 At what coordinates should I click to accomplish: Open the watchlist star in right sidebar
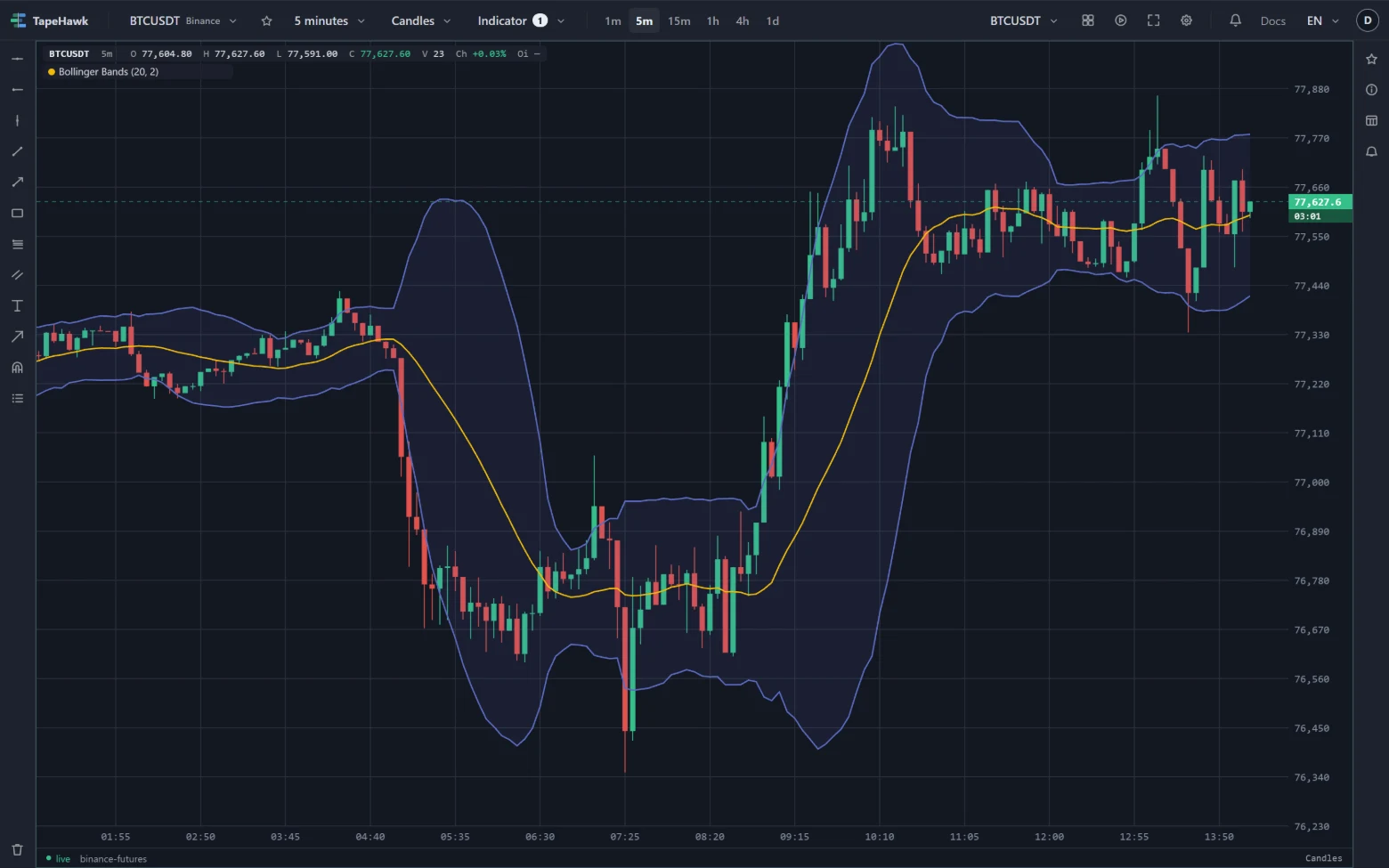[x=1371, y=59]
